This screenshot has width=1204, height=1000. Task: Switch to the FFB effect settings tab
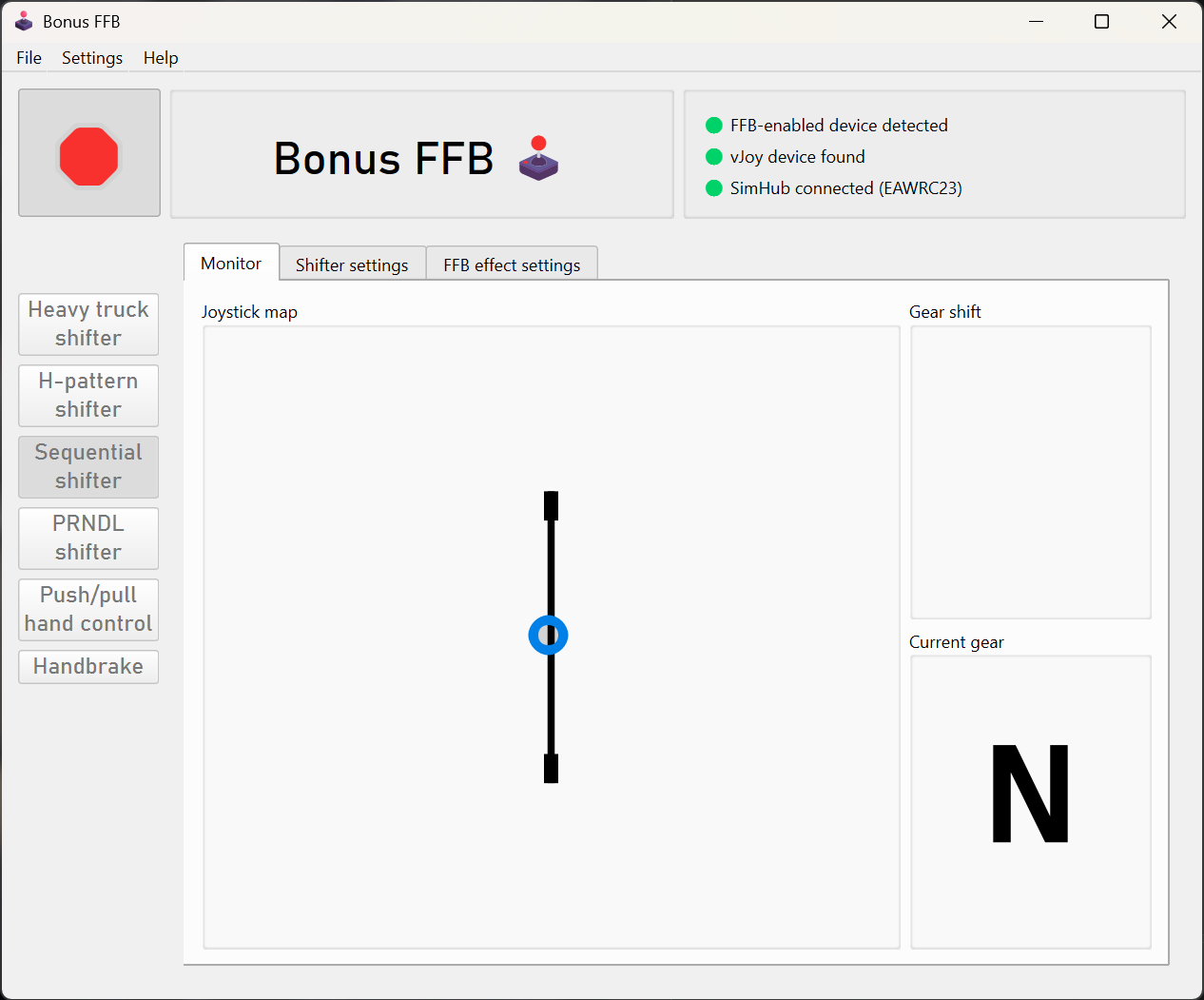(x=512, y=265)
